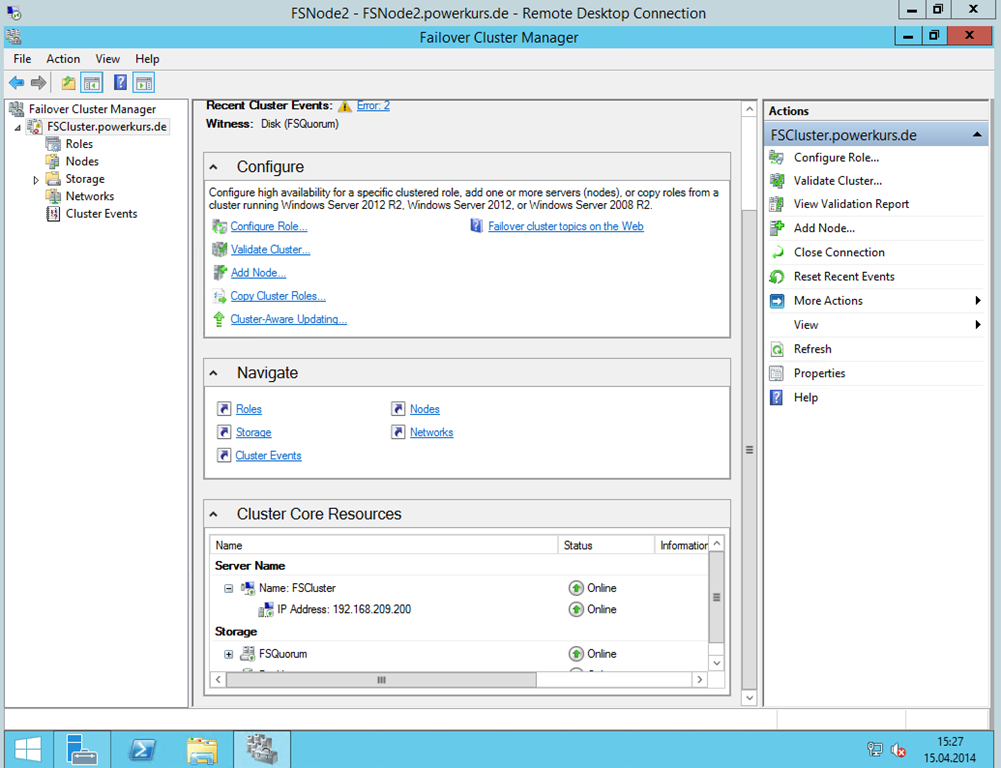Screen dimensions: 1001x768
Task: Click the Forward arrow toolbar icon
Action: (x=39, y=82)
